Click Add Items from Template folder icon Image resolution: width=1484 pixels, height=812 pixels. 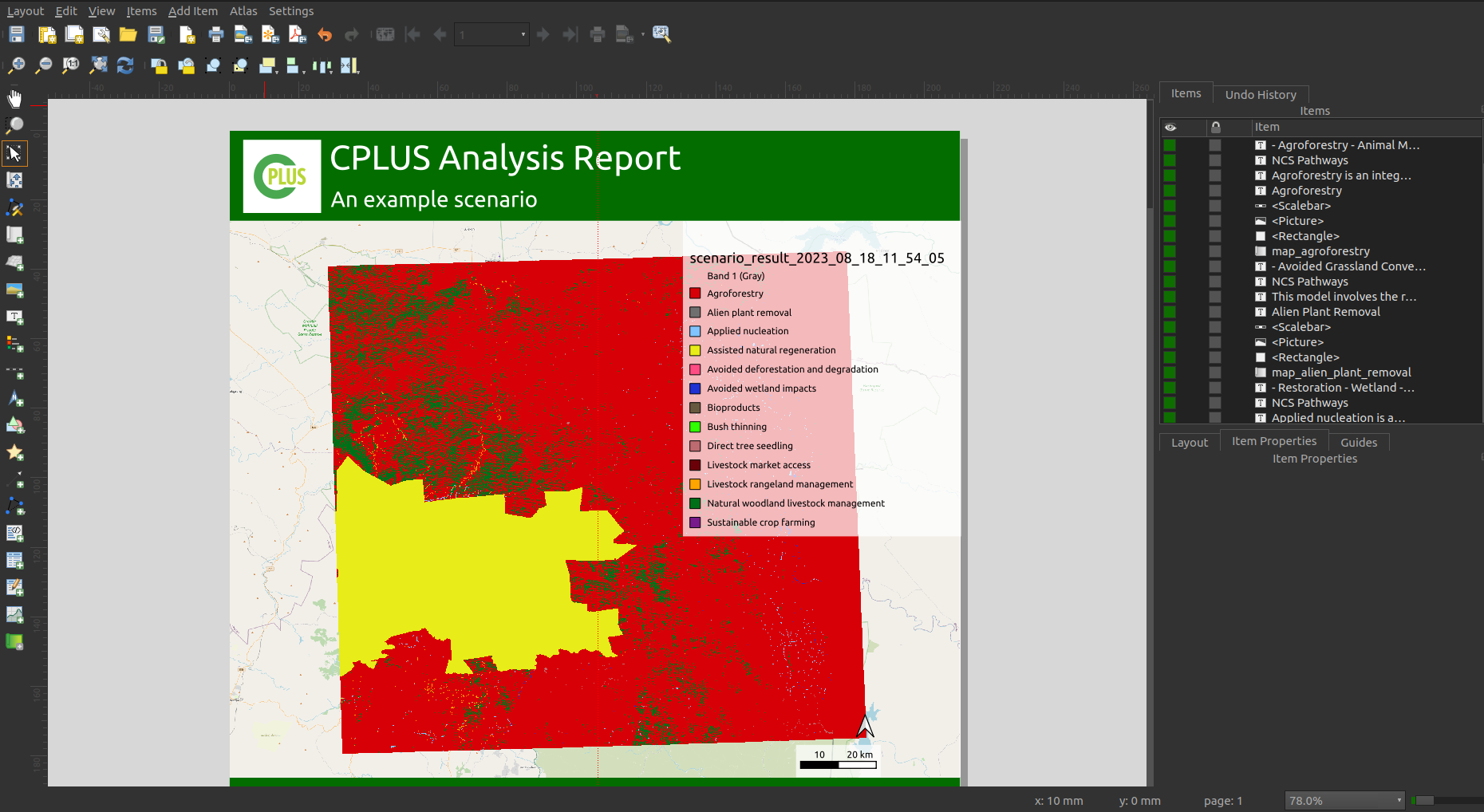coord(128,34)
